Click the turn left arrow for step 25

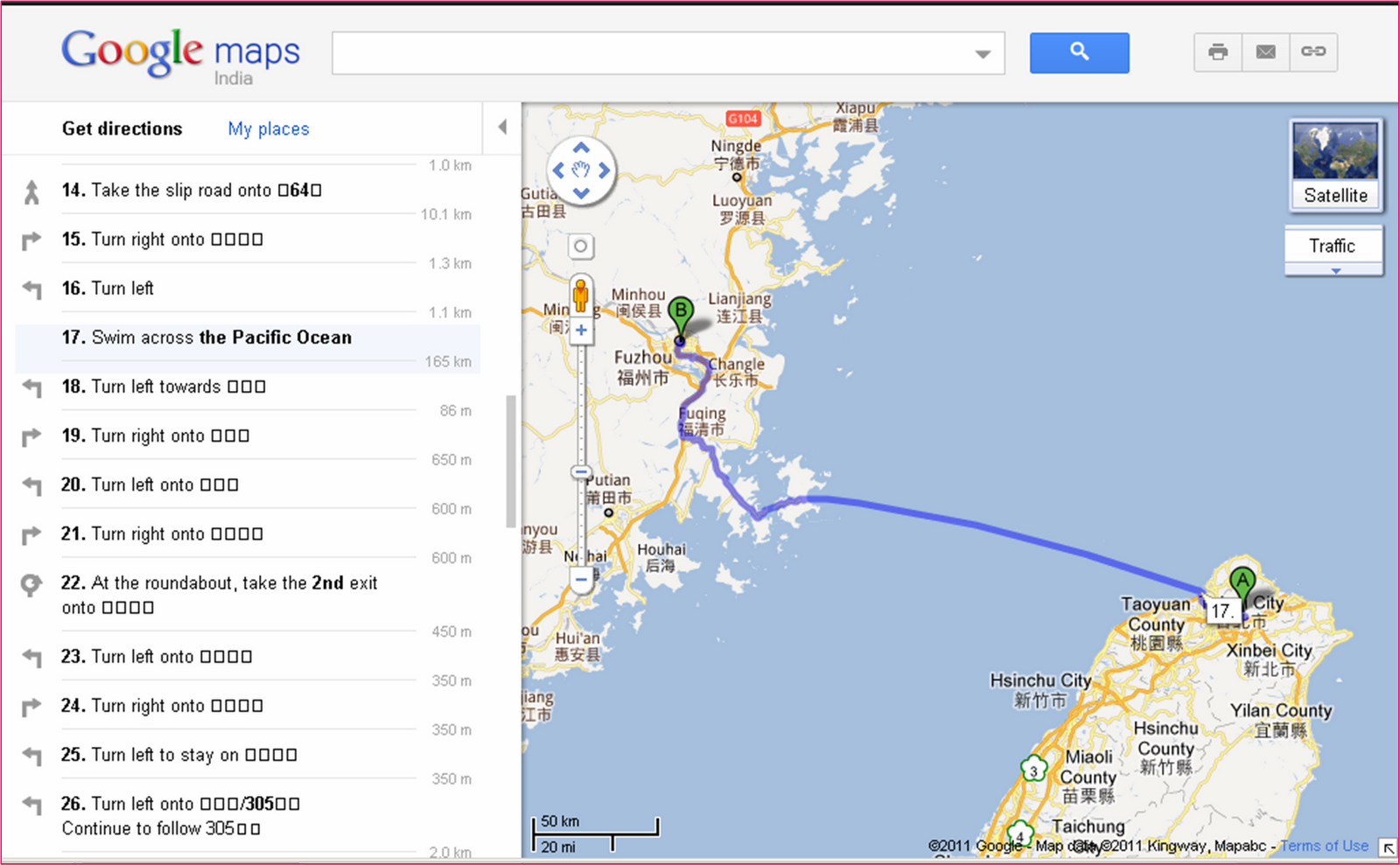(x=31, y=755)
